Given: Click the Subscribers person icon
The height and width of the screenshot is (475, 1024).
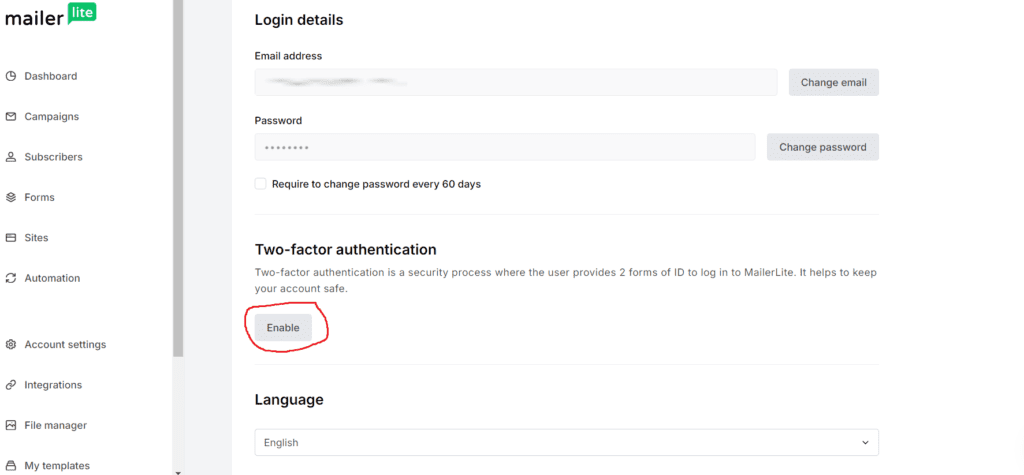Looking at the screenshot, I should [x=11, y=157].
